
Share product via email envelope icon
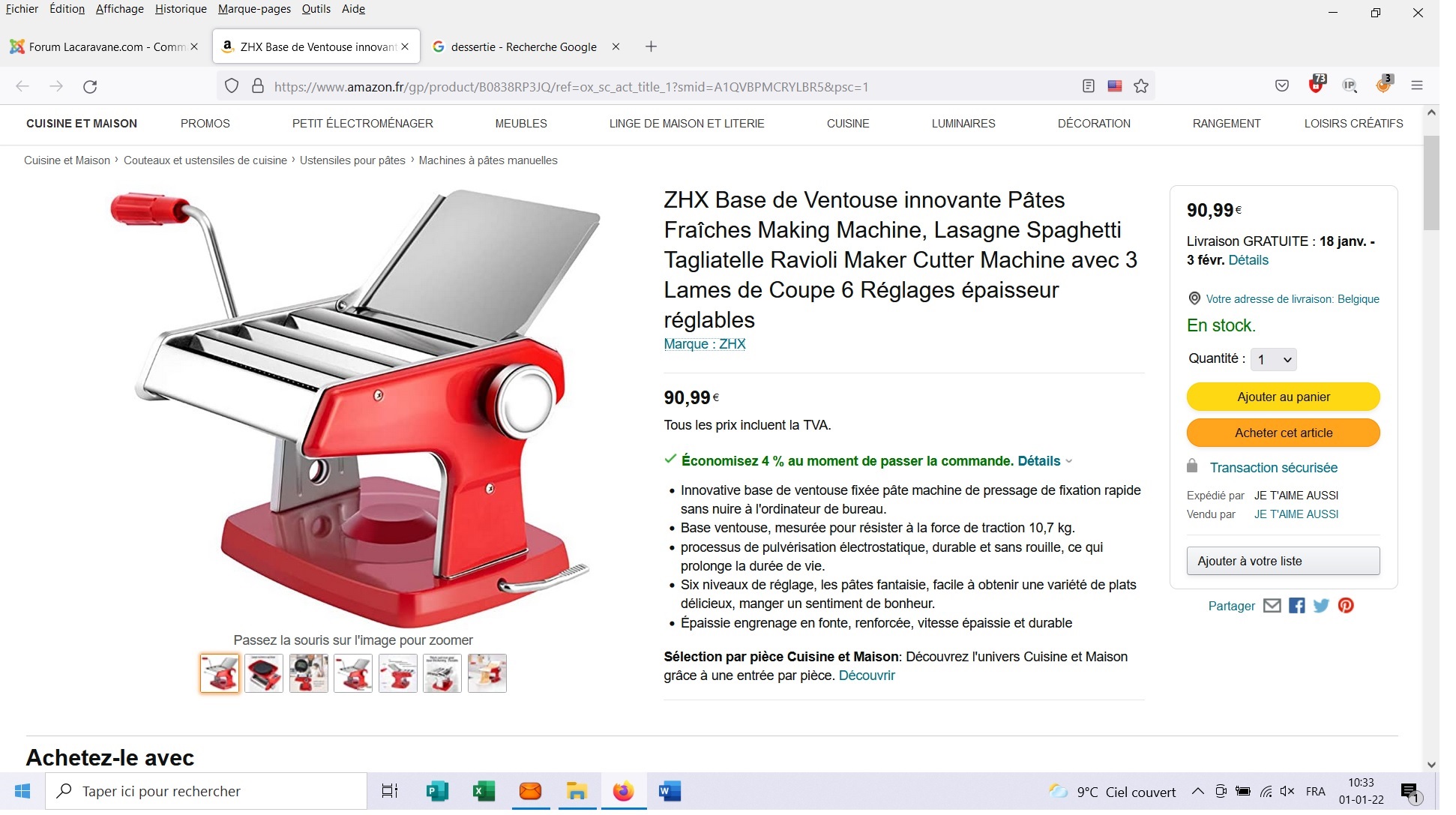coord(1272,606)
